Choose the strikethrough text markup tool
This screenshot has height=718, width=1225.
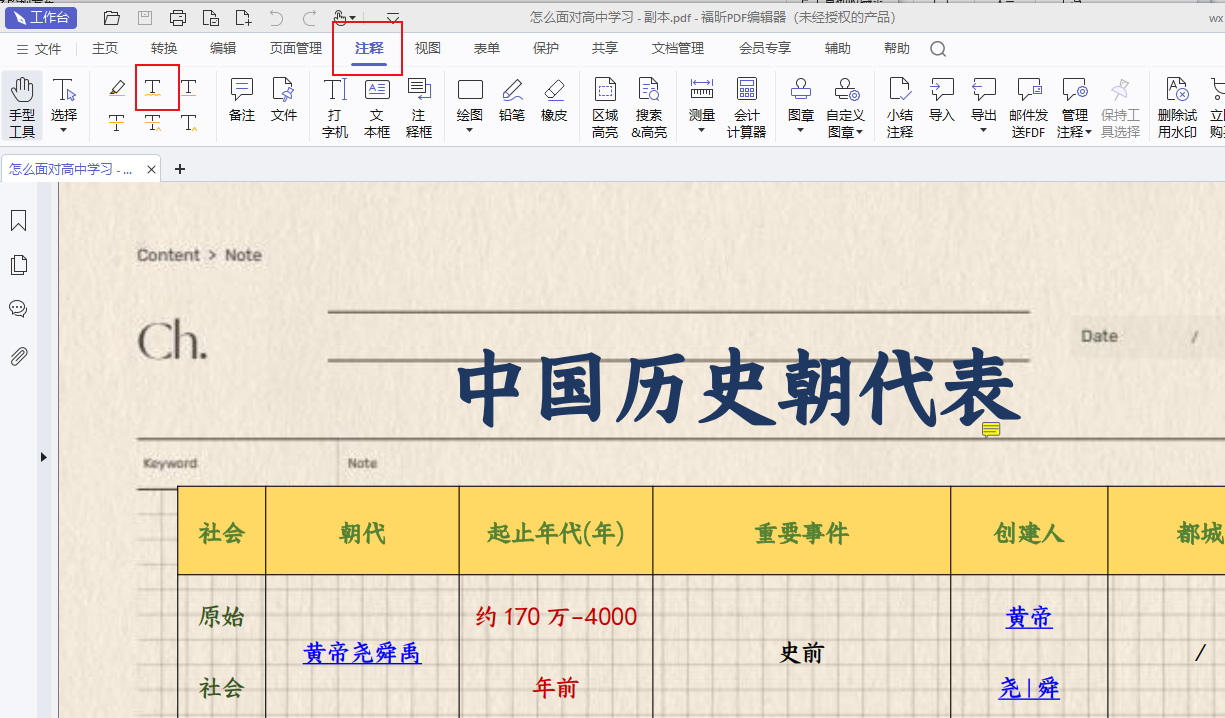[117, 123]
